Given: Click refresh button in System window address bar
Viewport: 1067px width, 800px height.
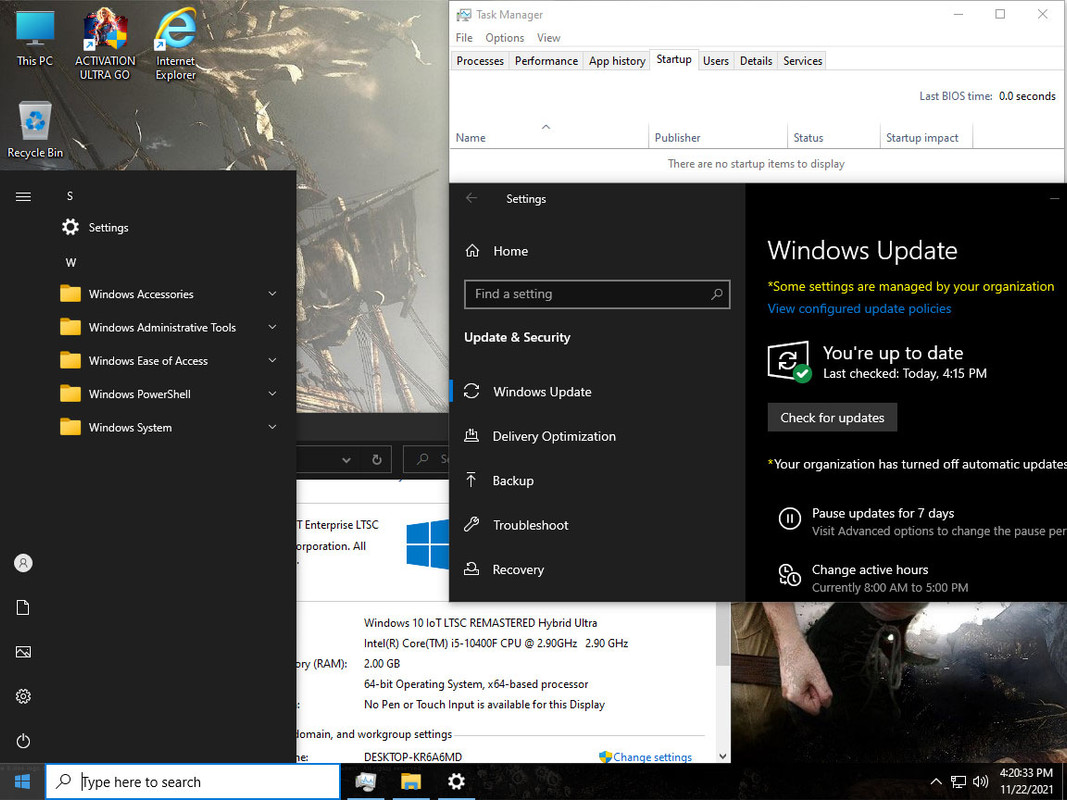Looking at the screenshot, I should click(x=376, y=460).
